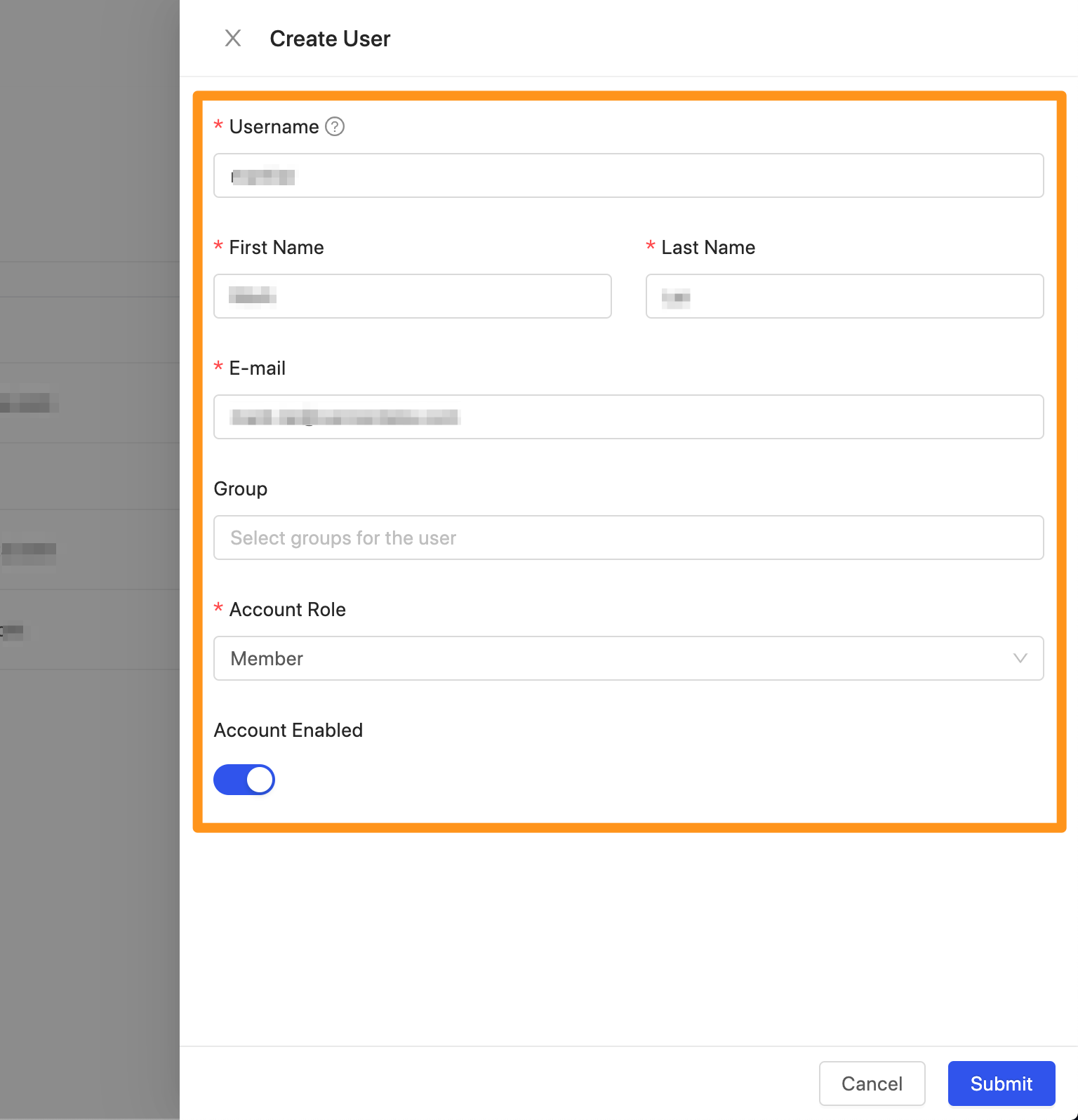Focus the Username input field

pos(628,175)
